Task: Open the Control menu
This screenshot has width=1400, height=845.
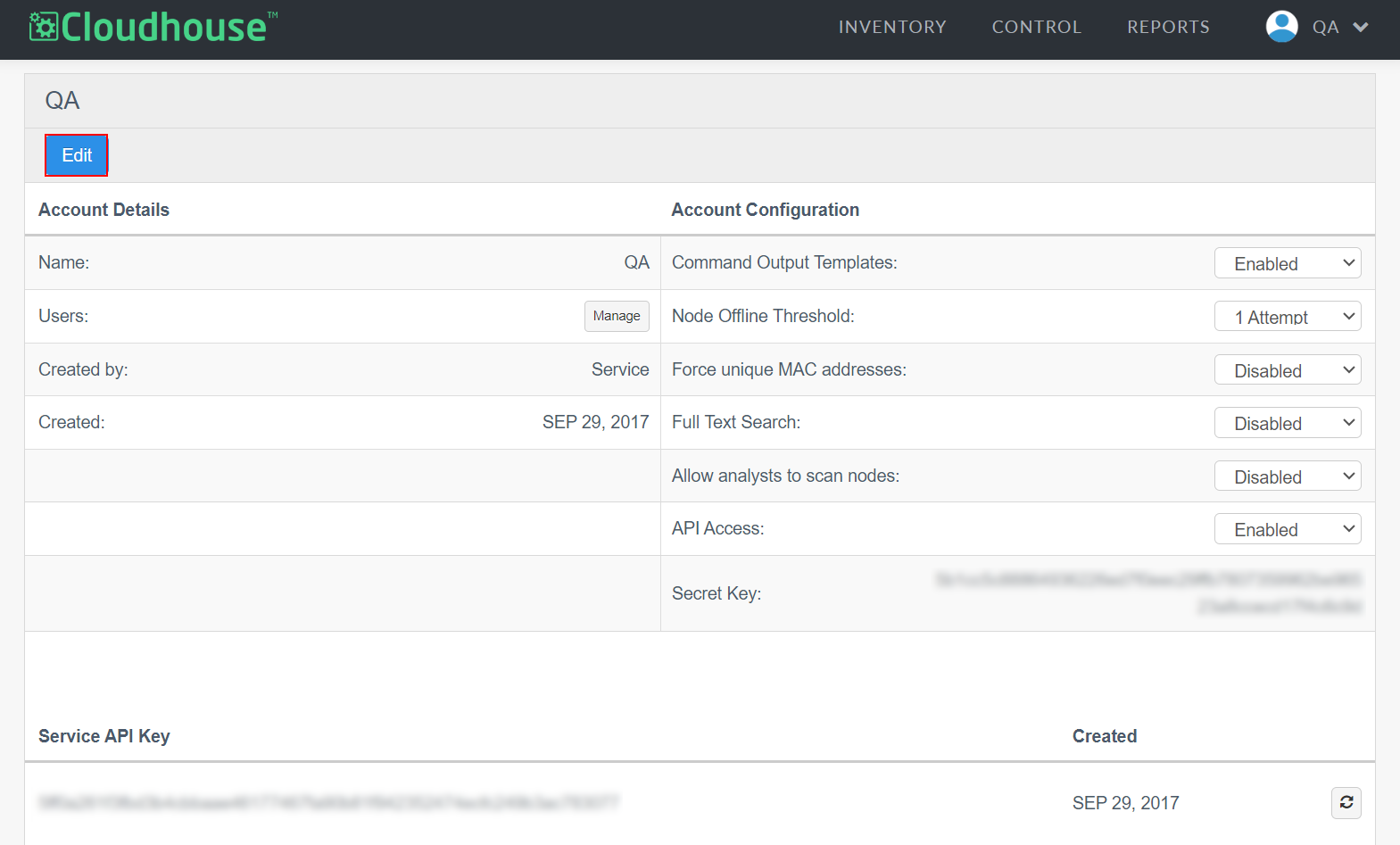Action: coord(1037,27)
